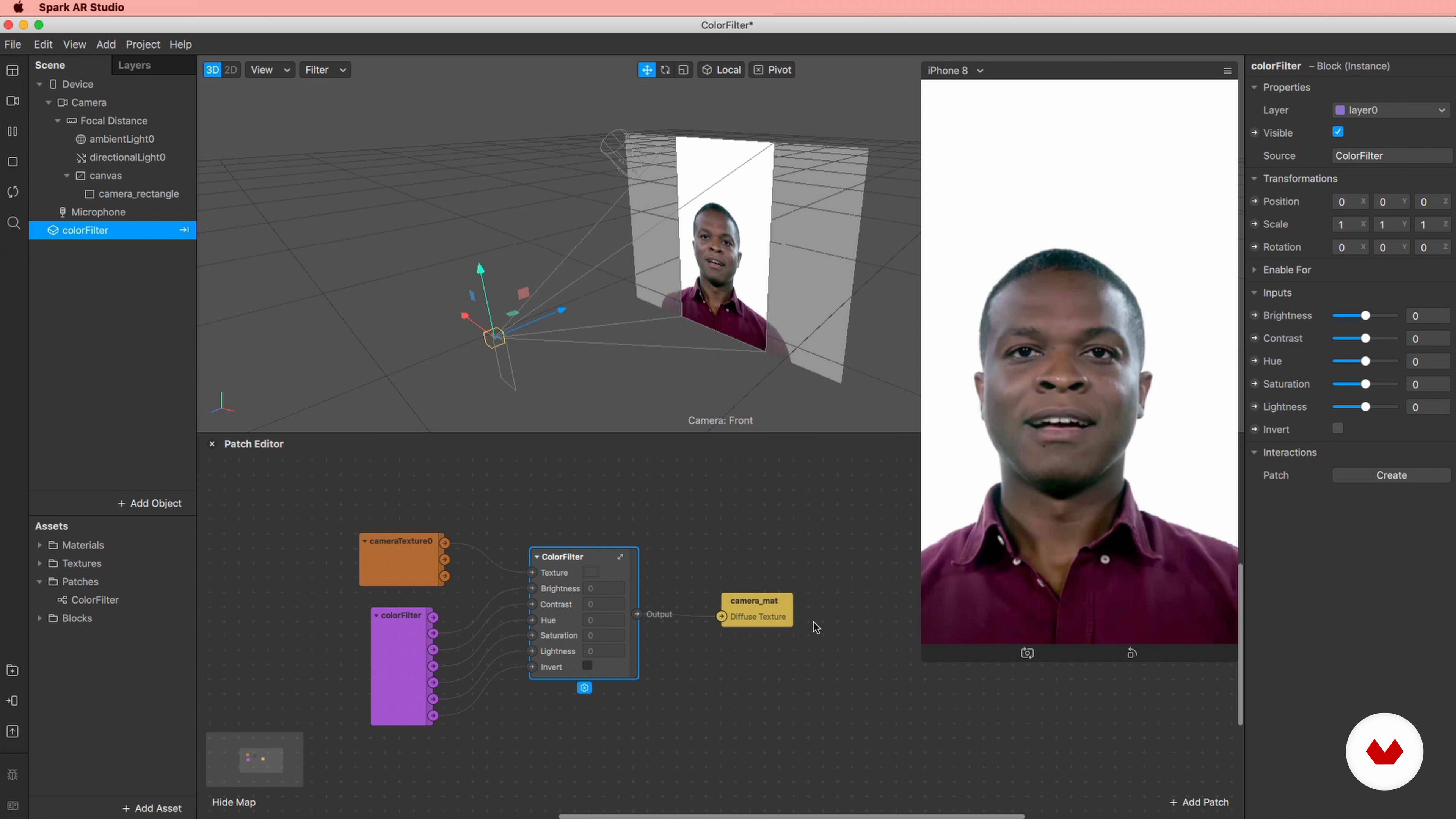Select the rotate manipulator tool

click(665, 70)
